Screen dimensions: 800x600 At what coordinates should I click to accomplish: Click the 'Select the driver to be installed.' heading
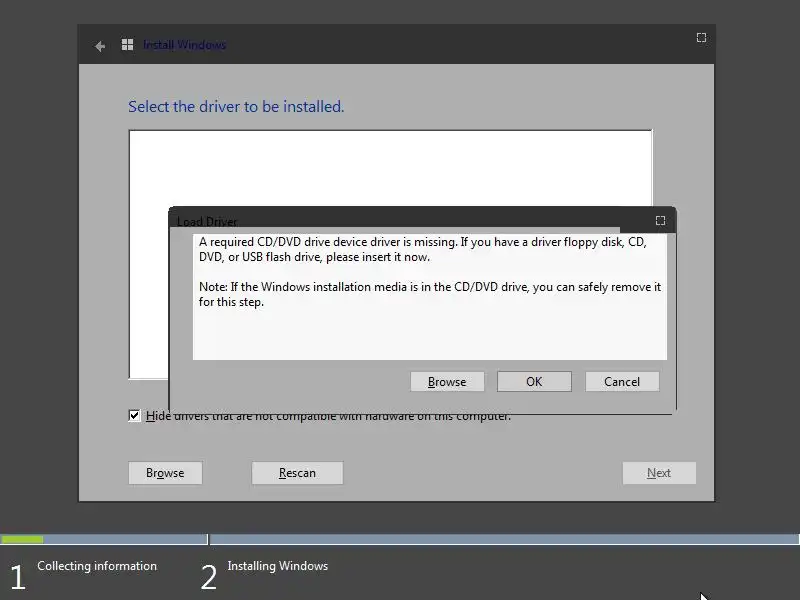tap(236, 107)
